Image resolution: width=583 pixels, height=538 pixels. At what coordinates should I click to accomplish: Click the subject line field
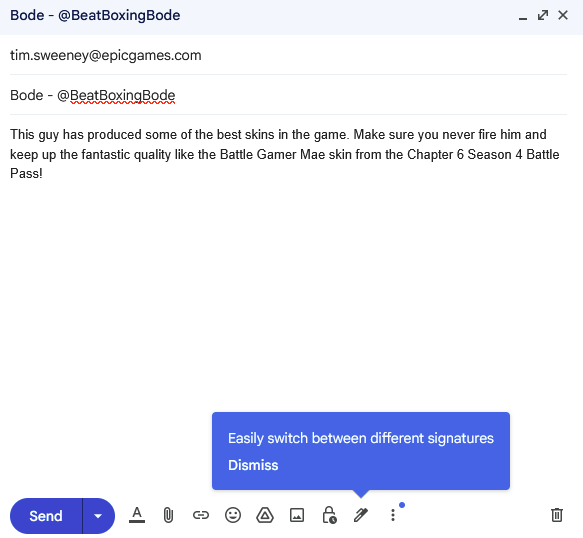tap(288, 95)
